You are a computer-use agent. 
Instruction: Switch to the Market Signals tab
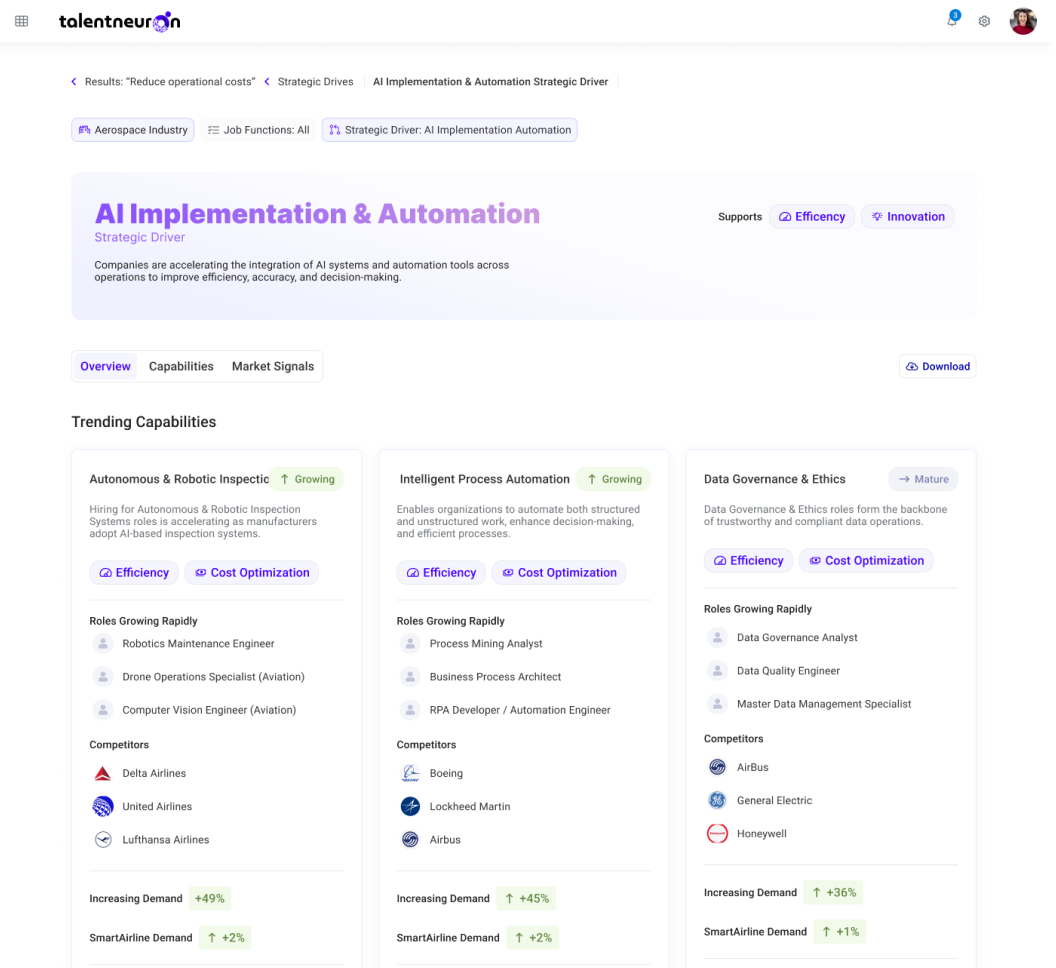[x=273, y=366]
